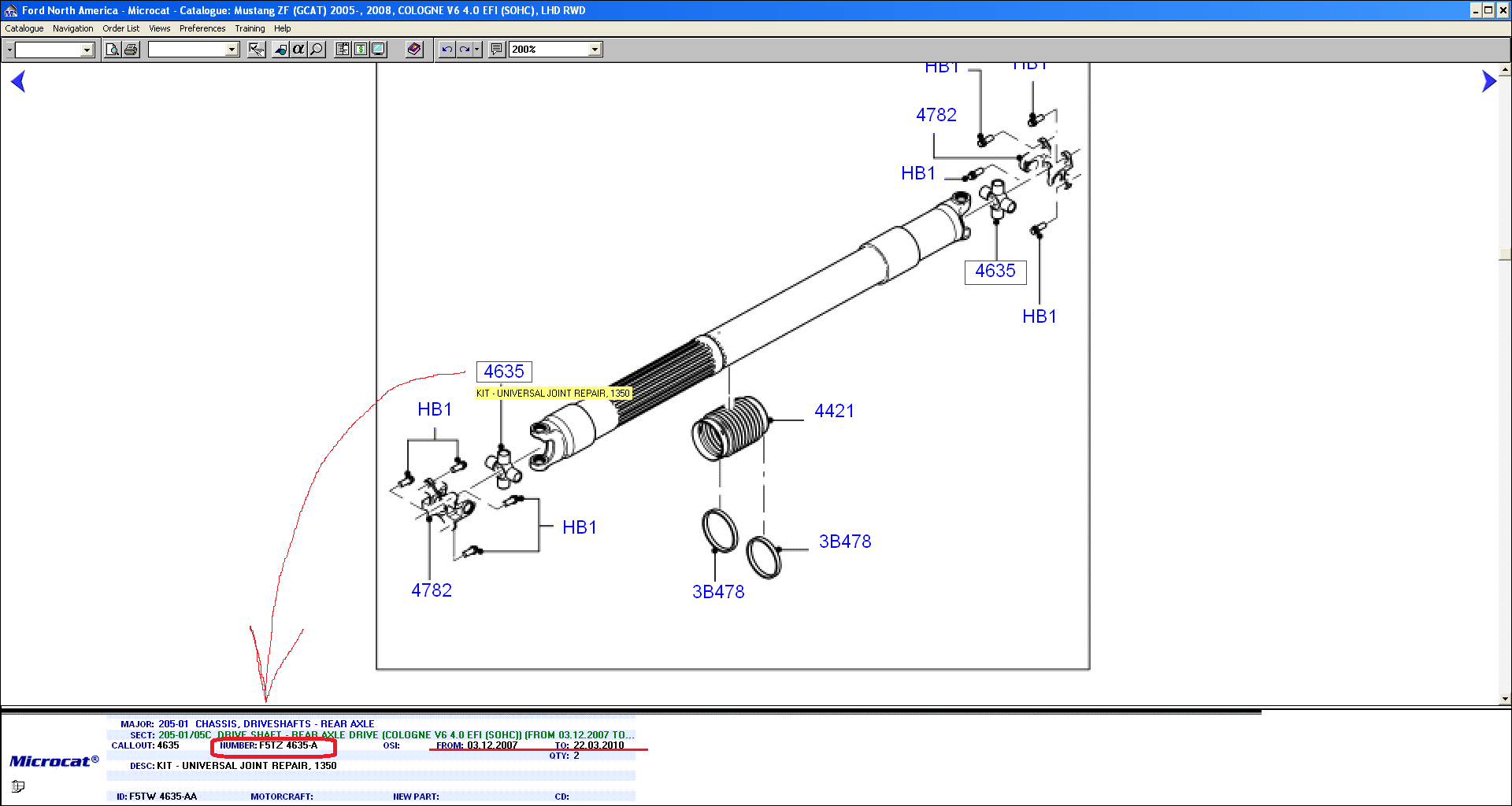1512x806 pixels.
Task: Click the redo arrow icon
Action: tap(465, 50)
